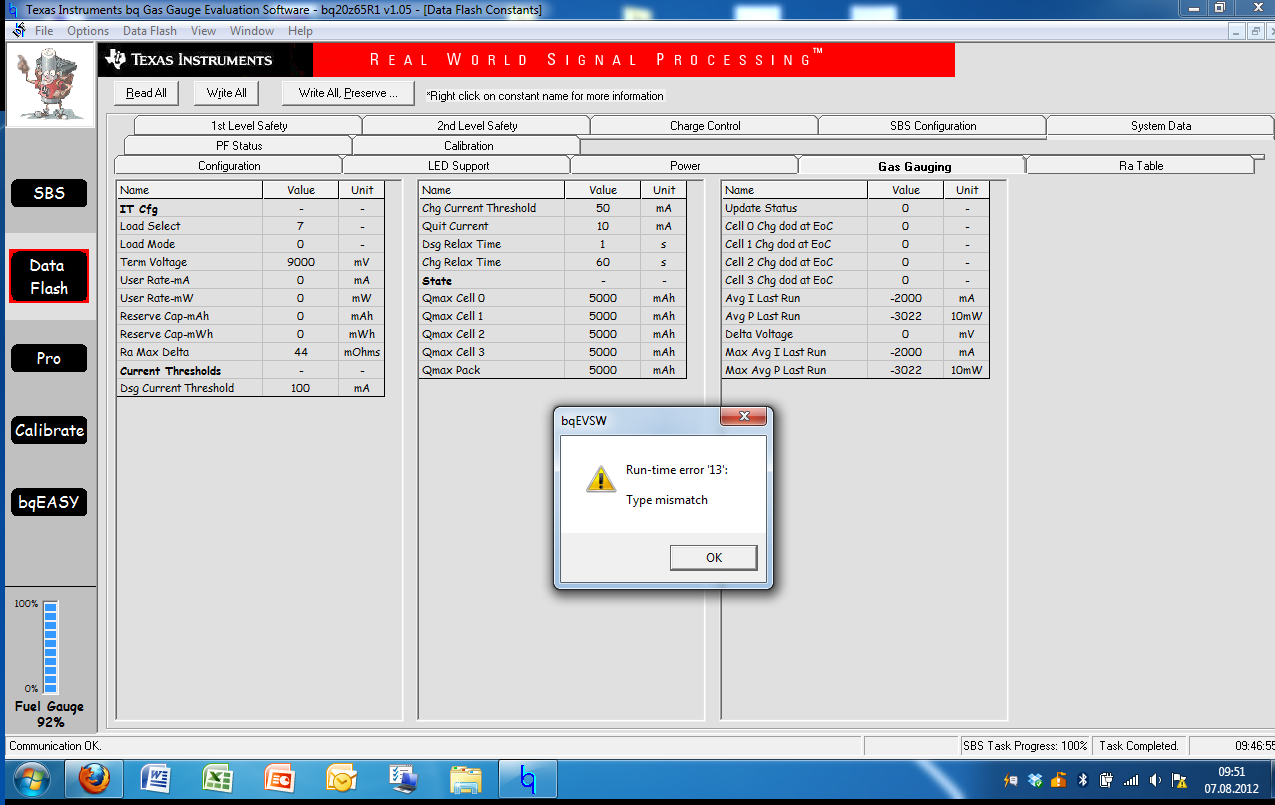
Task: Open Firefox from the taskbar
Action: click(x=93, y=778)
